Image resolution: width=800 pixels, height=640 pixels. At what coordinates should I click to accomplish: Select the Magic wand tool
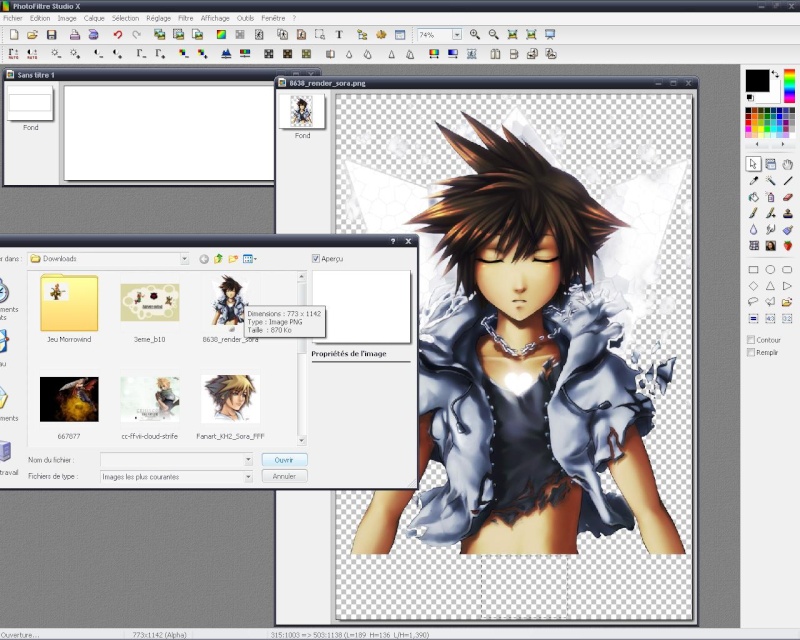pyautogui.click(x=770, y=180)
